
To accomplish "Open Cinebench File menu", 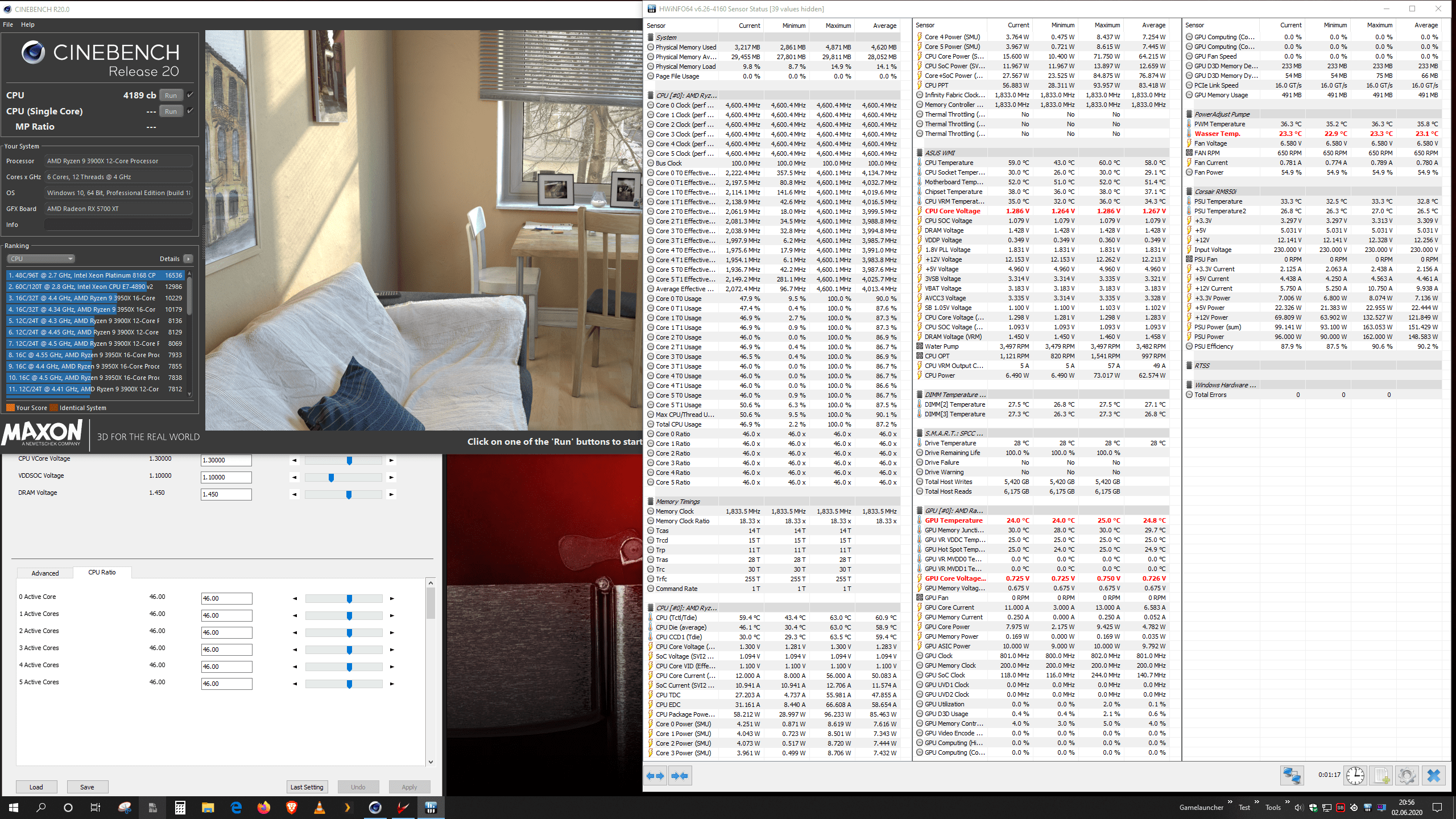I will point(8,24).
